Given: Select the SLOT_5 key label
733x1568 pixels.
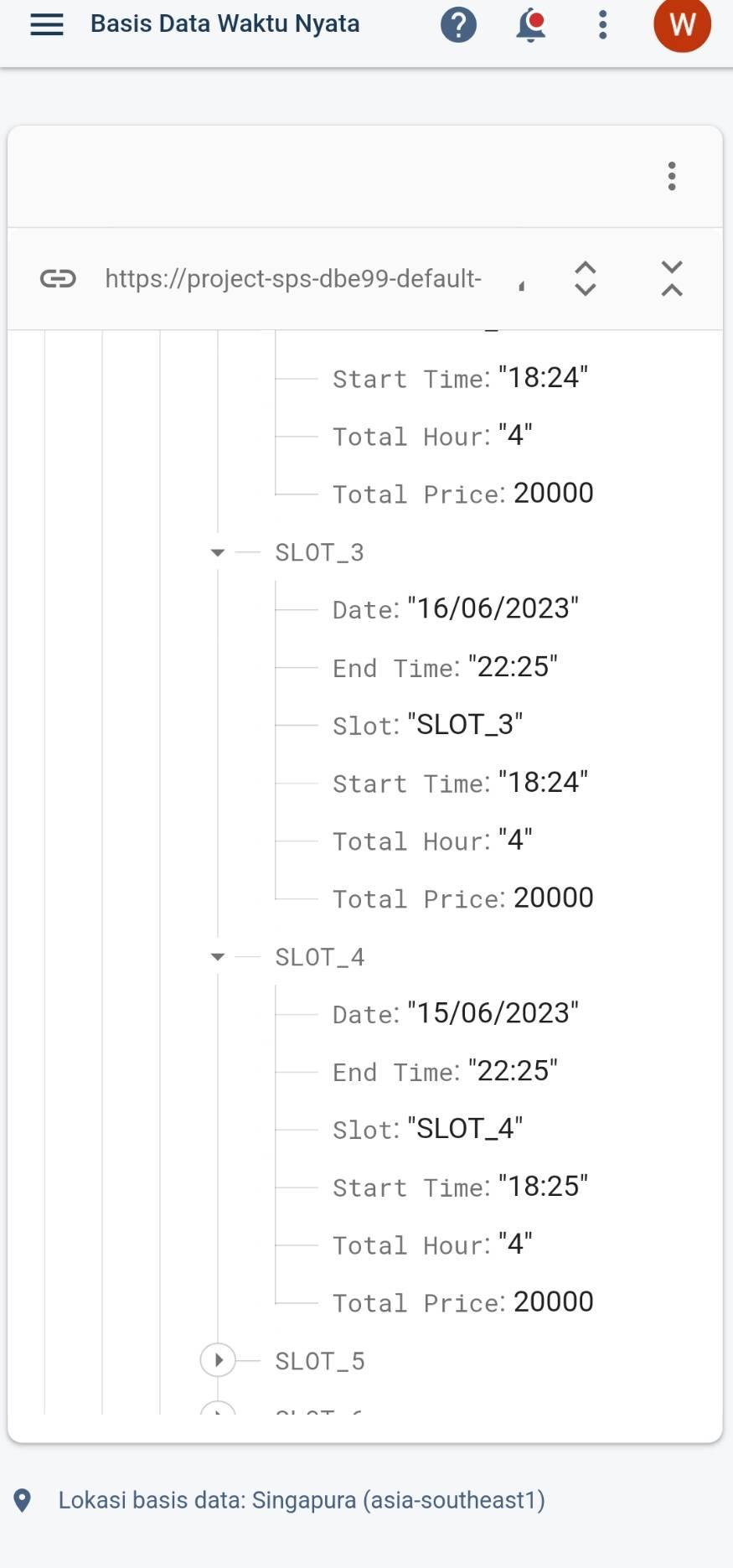Looking at the screenshot, I should (319, 1362).
